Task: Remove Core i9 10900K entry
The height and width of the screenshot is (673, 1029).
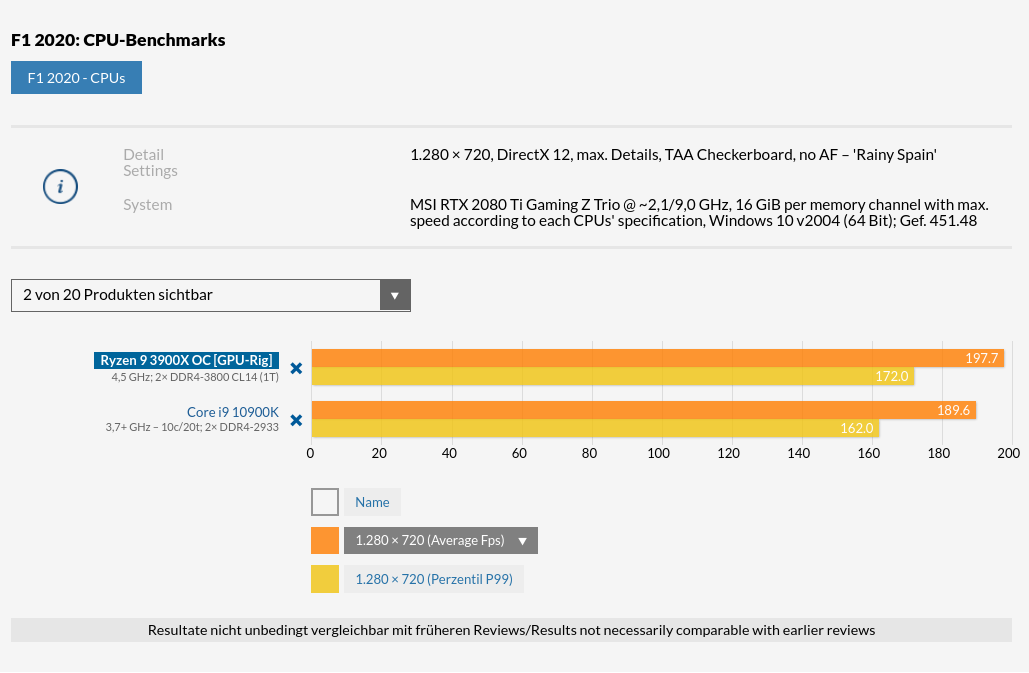Action: [x=297, y=420]
